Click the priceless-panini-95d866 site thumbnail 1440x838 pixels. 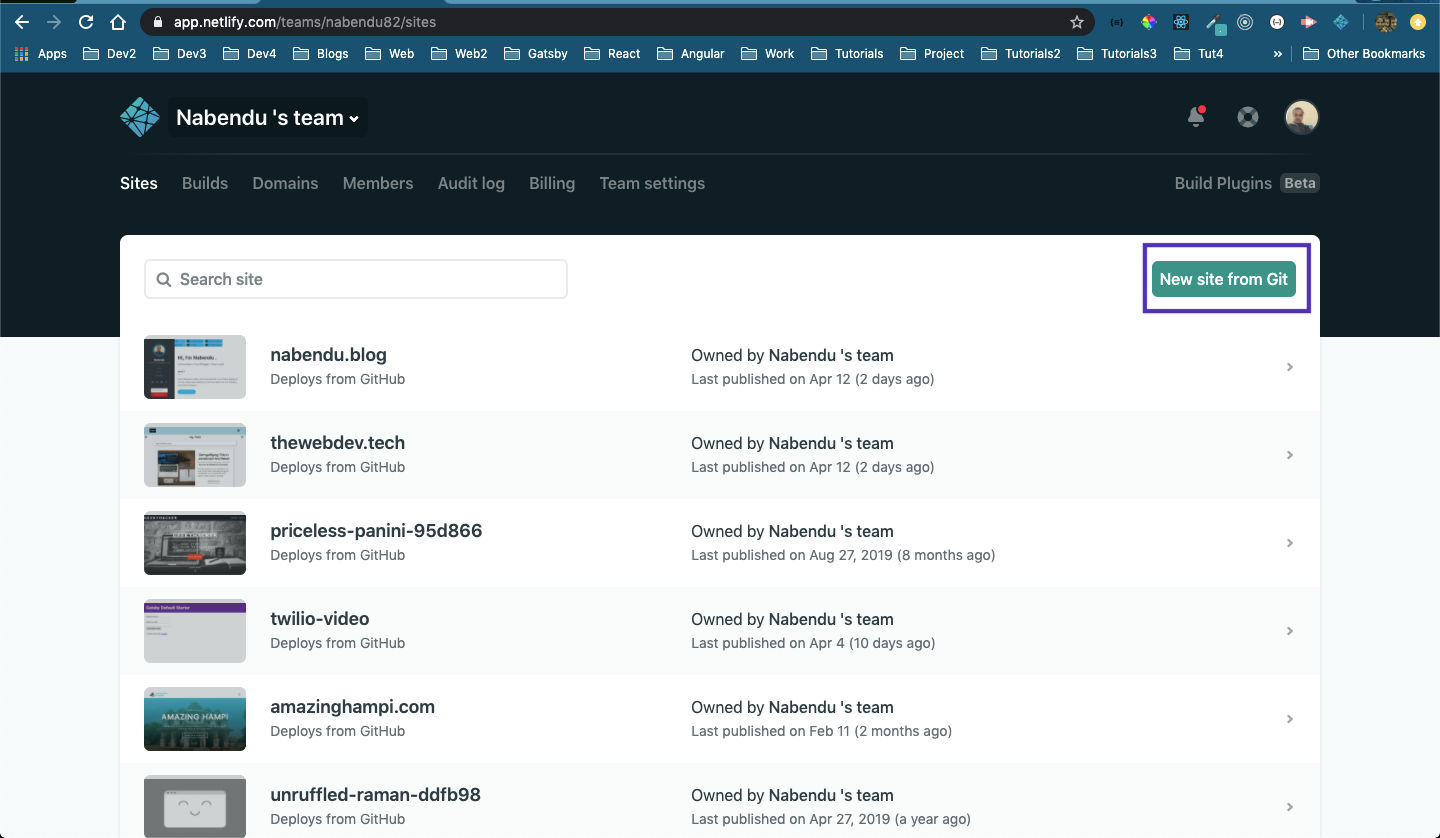[x=195, y=543]
